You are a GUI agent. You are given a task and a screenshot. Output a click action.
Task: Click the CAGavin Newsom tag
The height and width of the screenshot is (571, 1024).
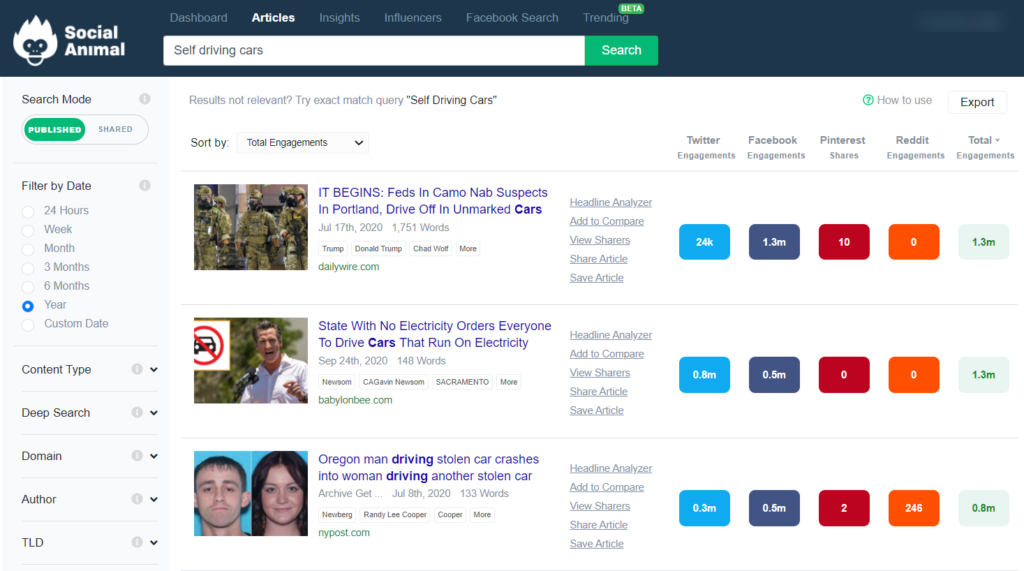[x=393, y=382]
